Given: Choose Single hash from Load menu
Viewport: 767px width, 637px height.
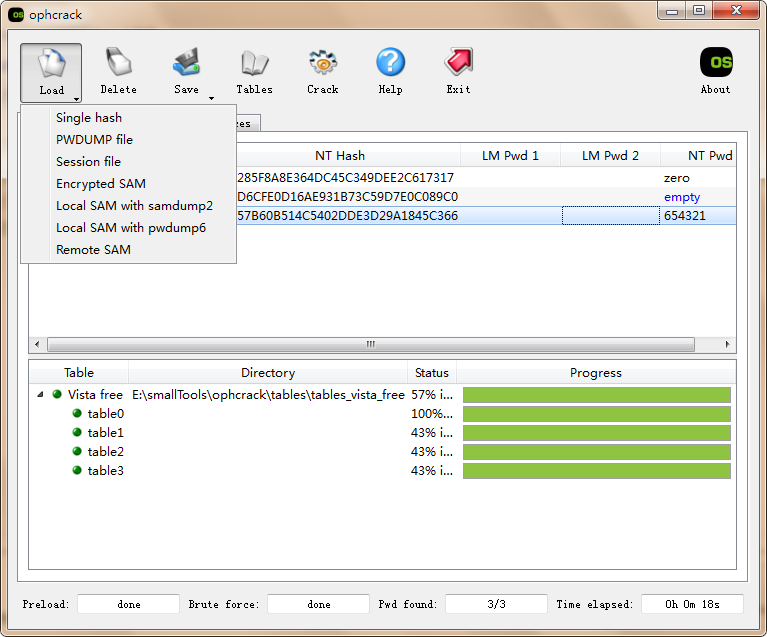Looking at the screenshot, I should pyautogui.click(x=129, y=117).
